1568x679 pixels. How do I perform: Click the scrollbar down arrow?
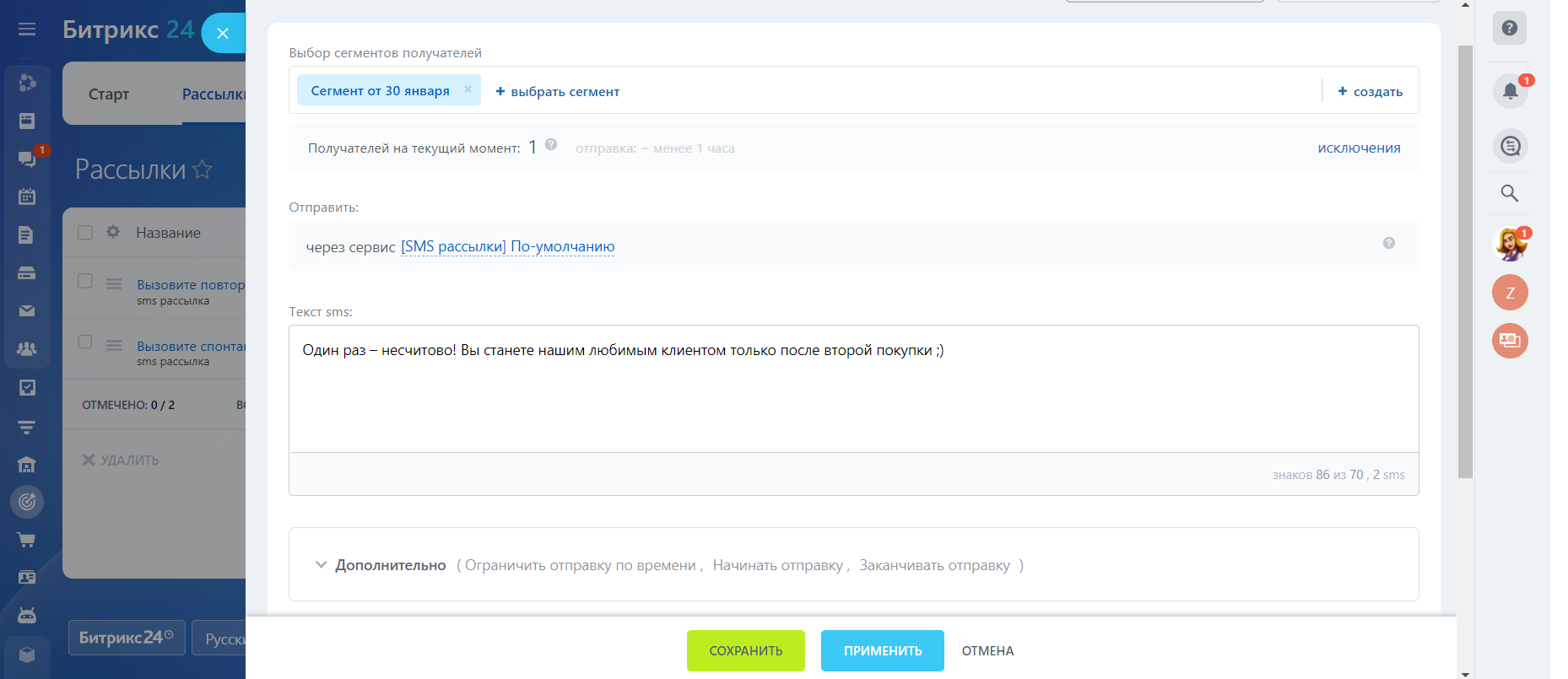(x=1465, y=673)
